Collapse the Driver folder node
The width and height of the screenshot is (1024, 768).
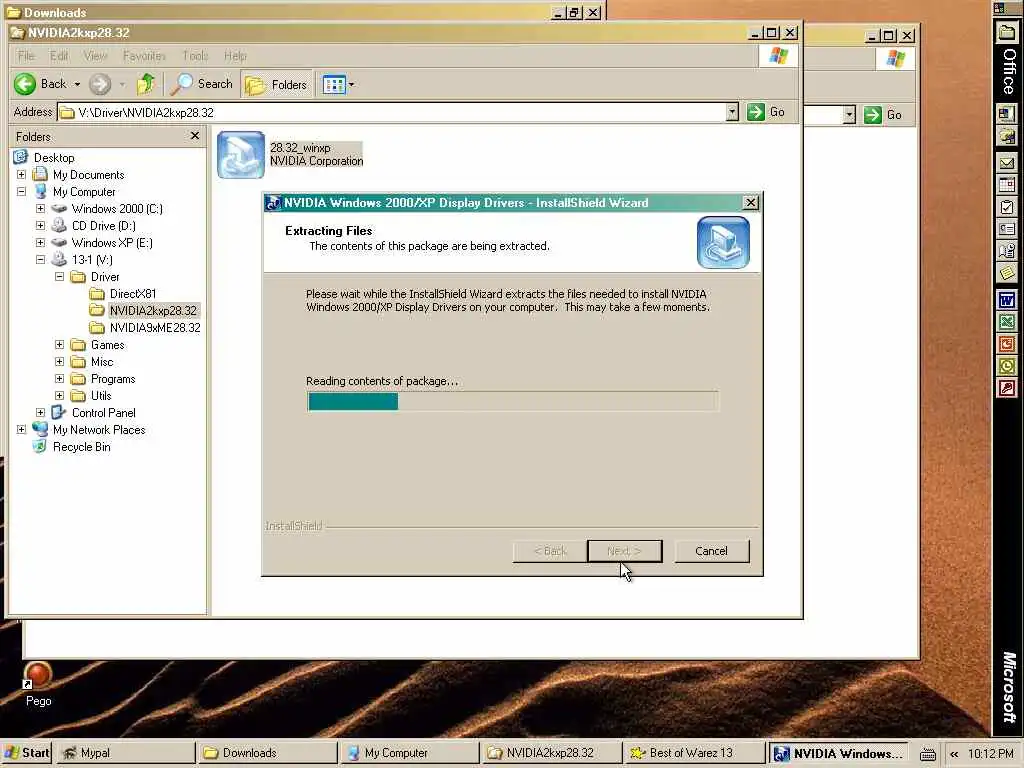[59, 276]
